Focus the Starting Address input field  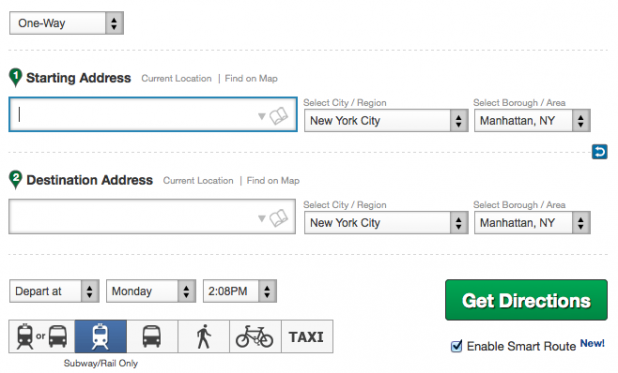(153, 114)
